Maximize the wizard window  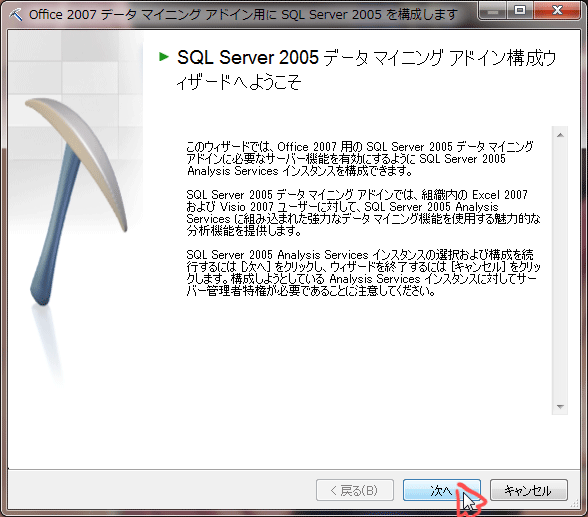pos(519,10)
